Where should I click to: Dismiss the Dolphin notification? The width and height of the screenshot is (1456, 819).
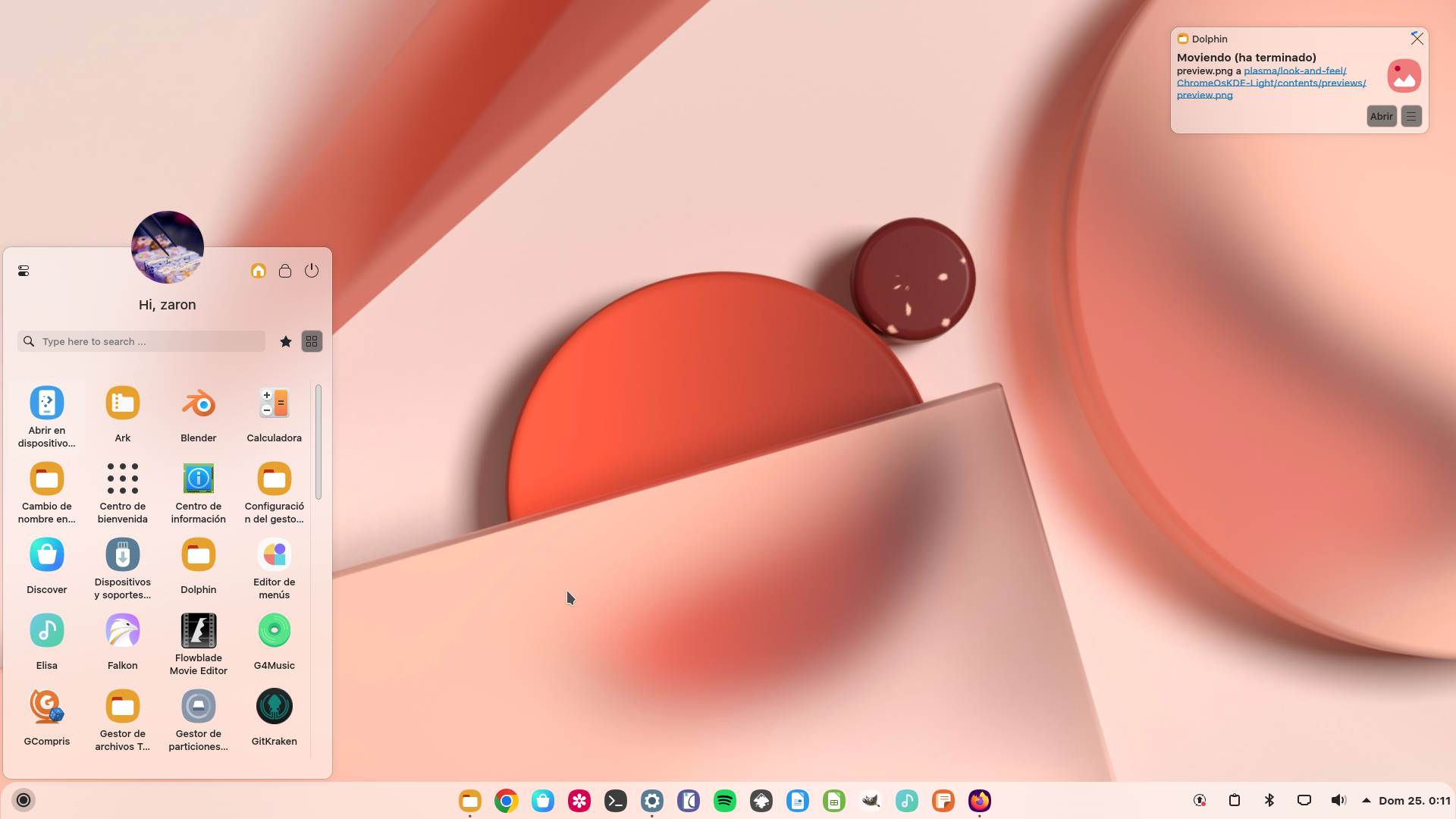coord(1417,39)
